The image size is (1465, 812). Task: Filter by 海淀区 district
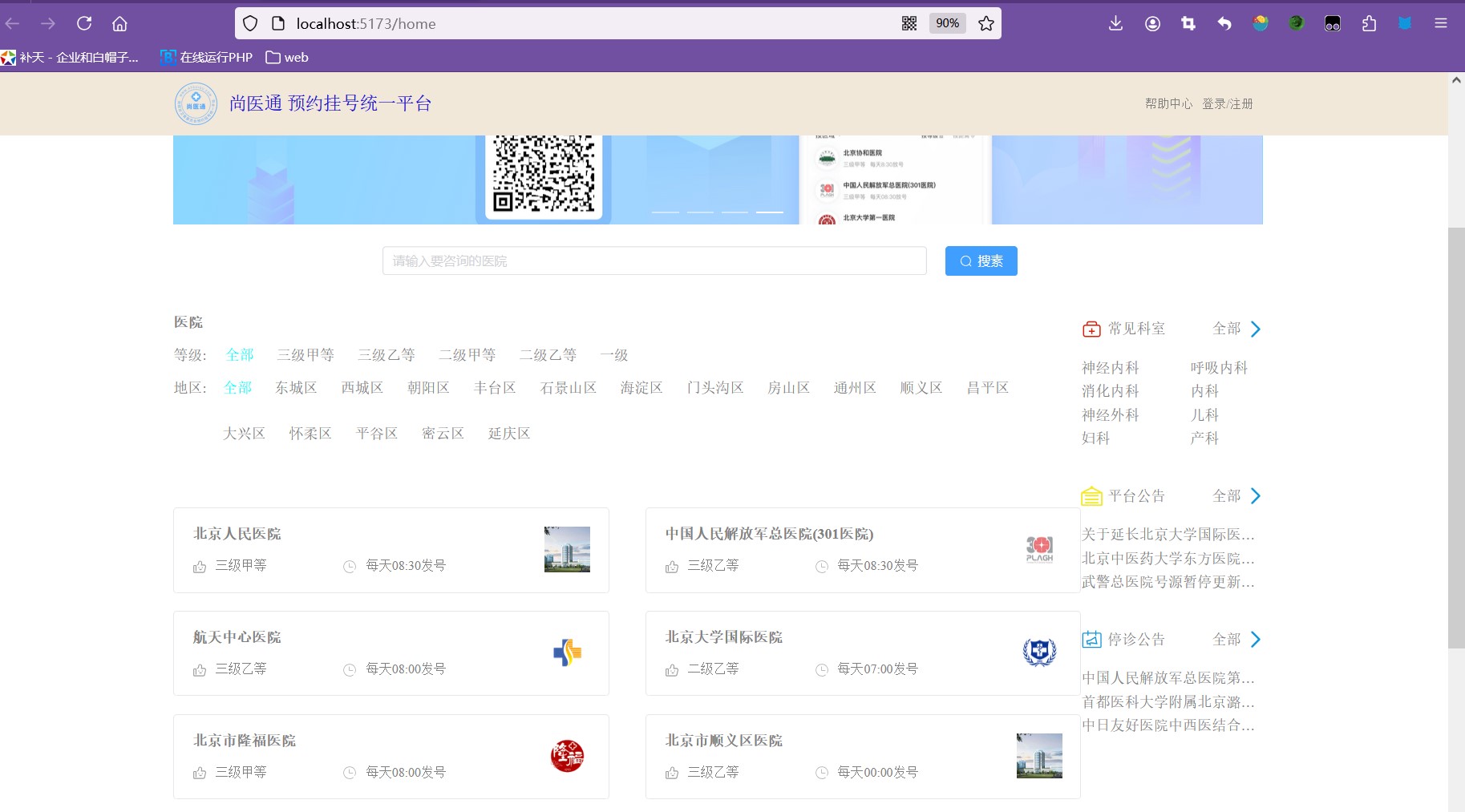(641, 388)
